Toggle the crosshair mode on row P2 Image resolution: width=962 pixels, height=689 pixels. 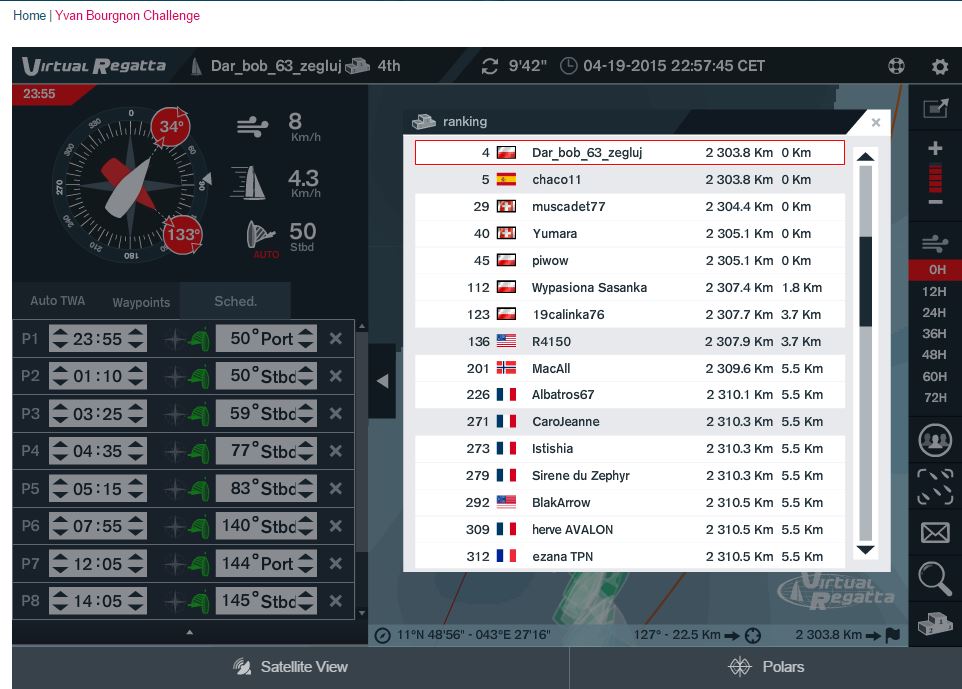(x=174, y=376)
